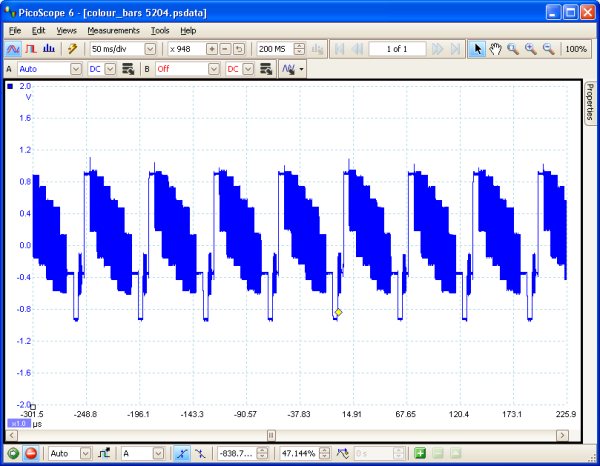This screenshot has width=600, height=466.
Task: Start capture with green button
Action: [x=13, y=453]
